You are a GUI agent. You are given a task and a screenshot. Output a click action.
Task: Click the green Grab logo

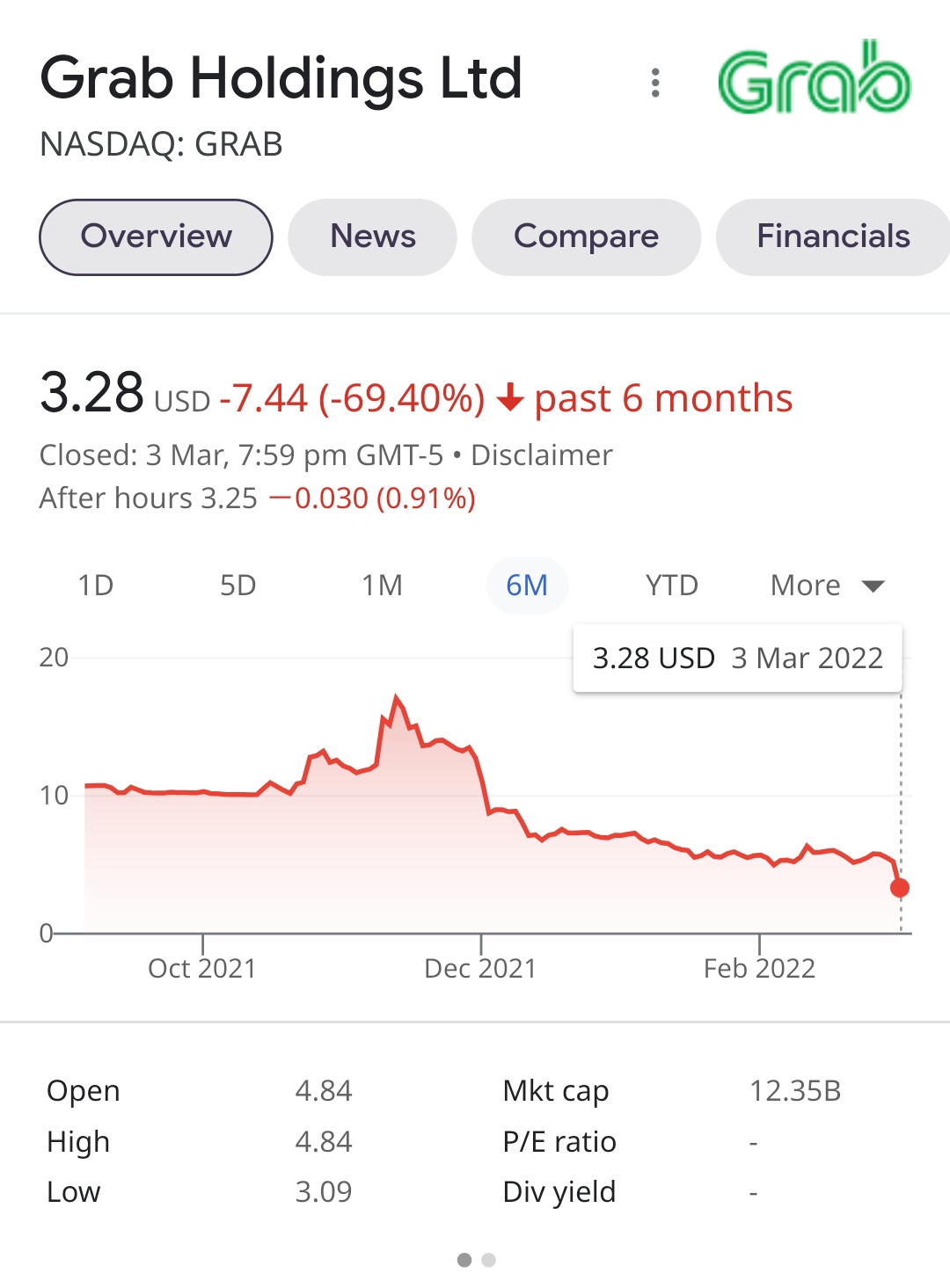815,78
